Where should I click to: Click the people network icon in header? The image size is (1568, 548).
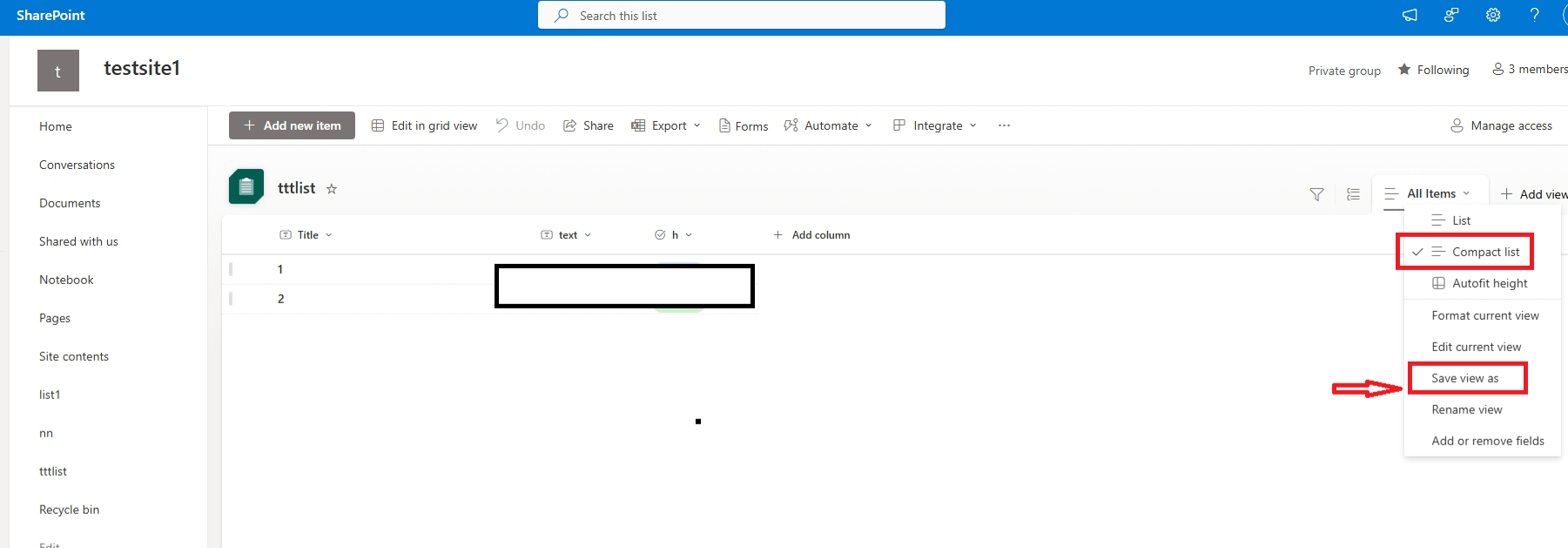point(1451,15)
